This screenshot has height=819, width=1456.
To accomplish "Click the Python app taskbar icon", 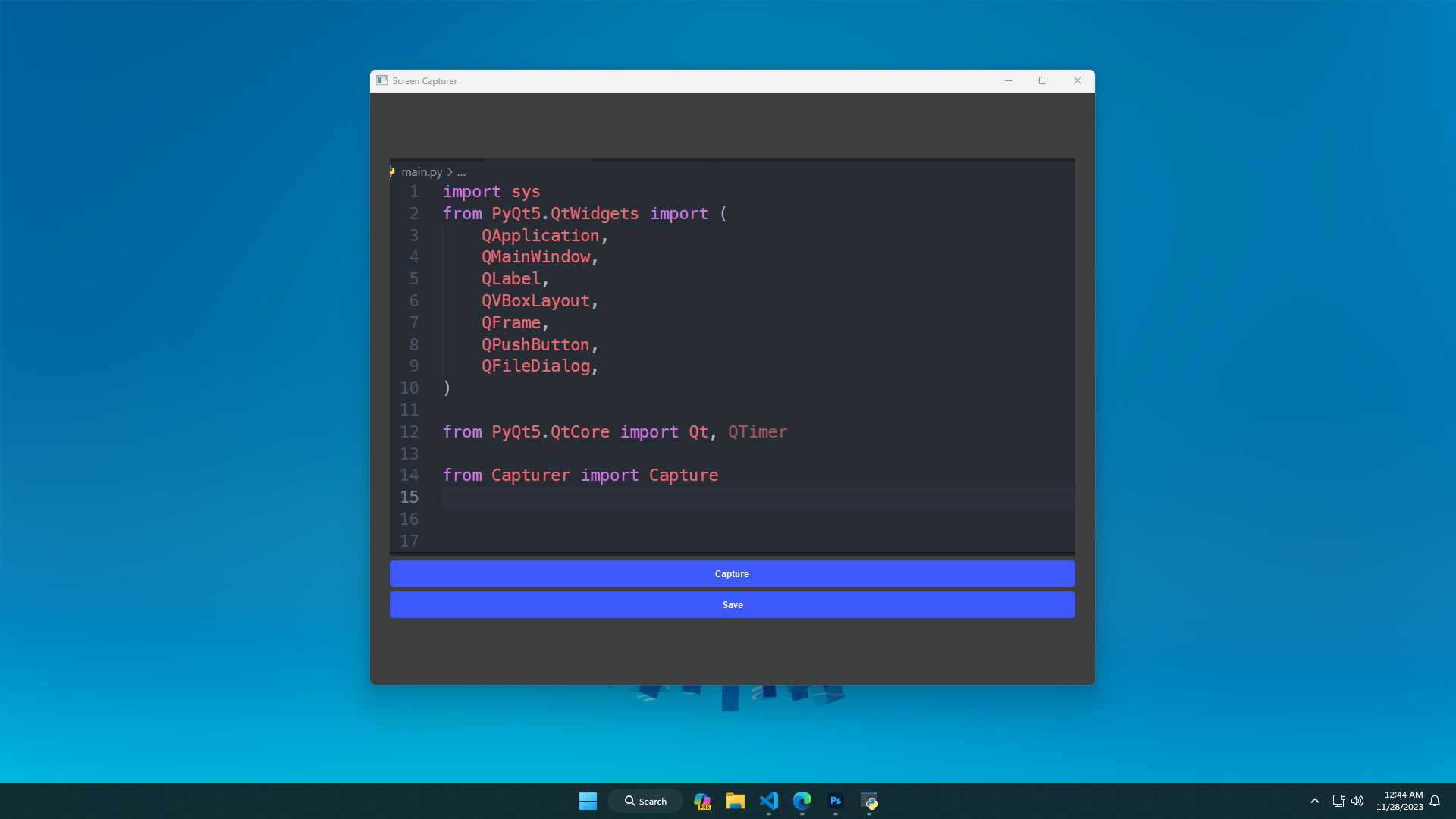I will tap(869, 801).
